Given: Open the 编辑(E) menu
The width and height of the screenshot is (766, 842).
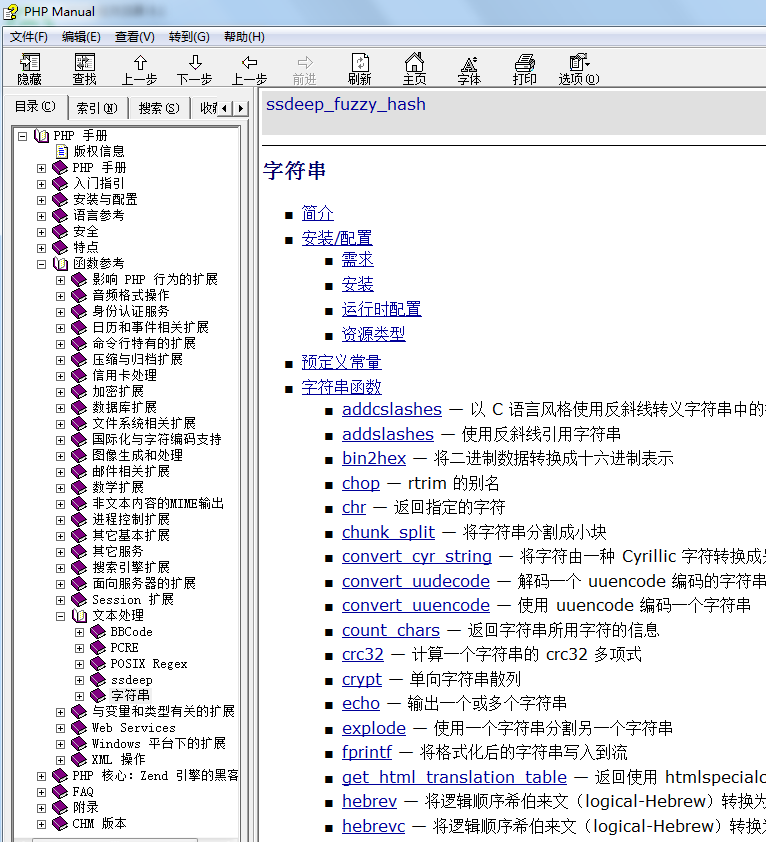Looking at the screenshot, I should 81,37.
